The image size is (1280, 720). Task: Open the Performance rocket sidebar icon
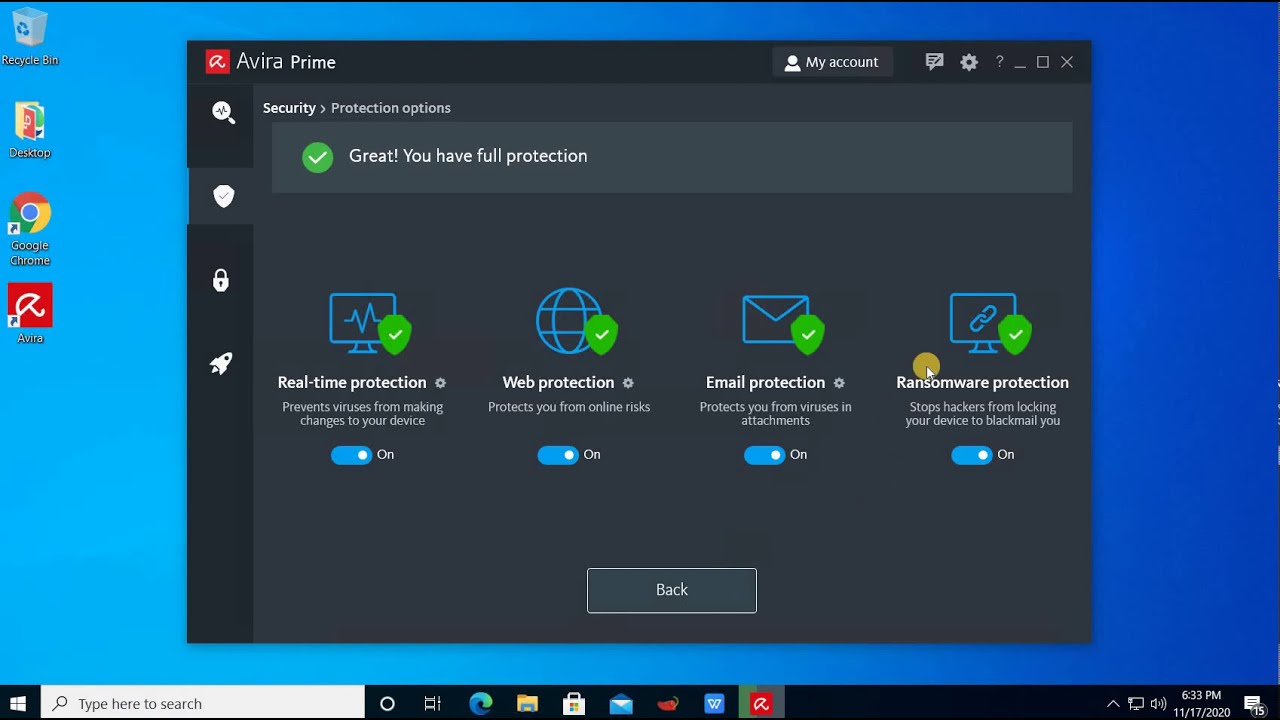[x=221, y=363]
